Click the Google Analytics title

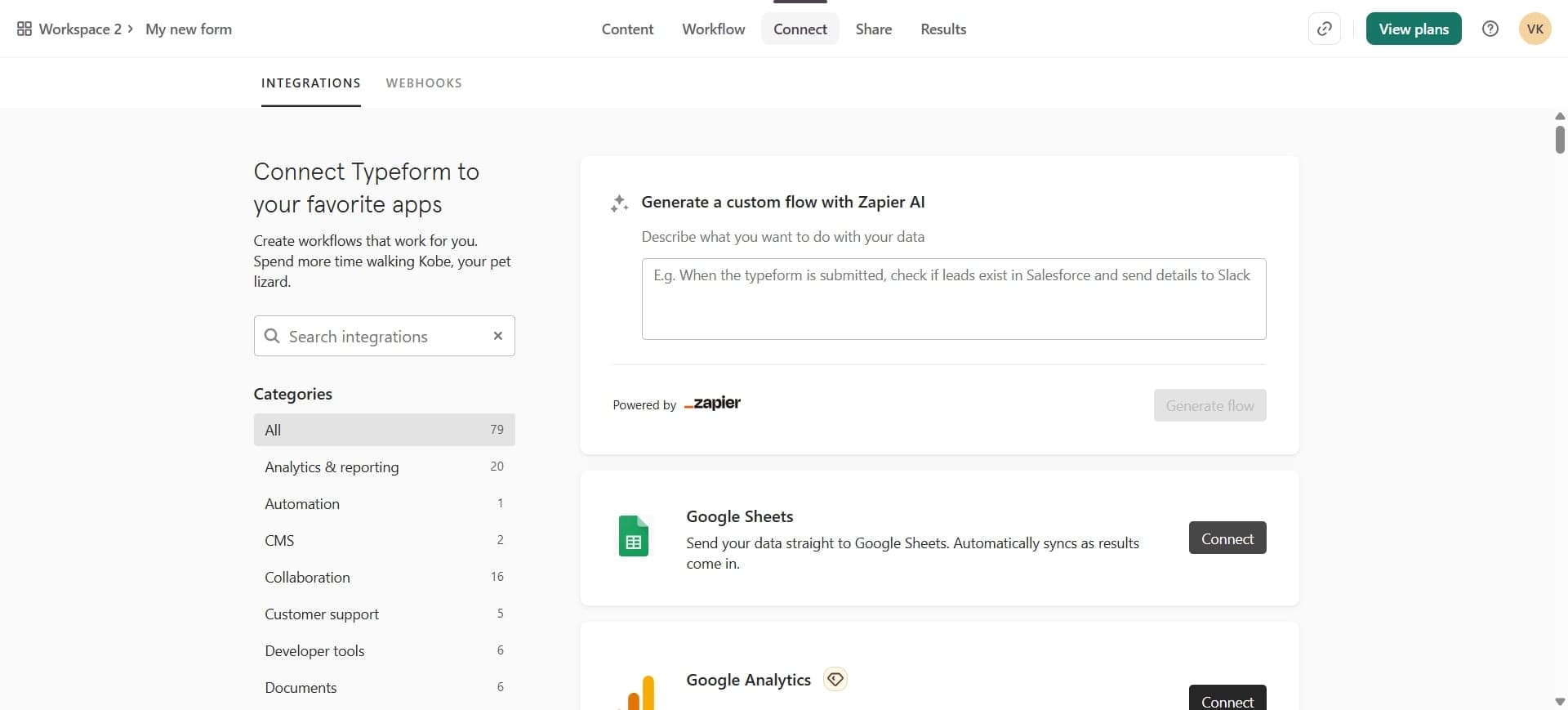point(748,680)
